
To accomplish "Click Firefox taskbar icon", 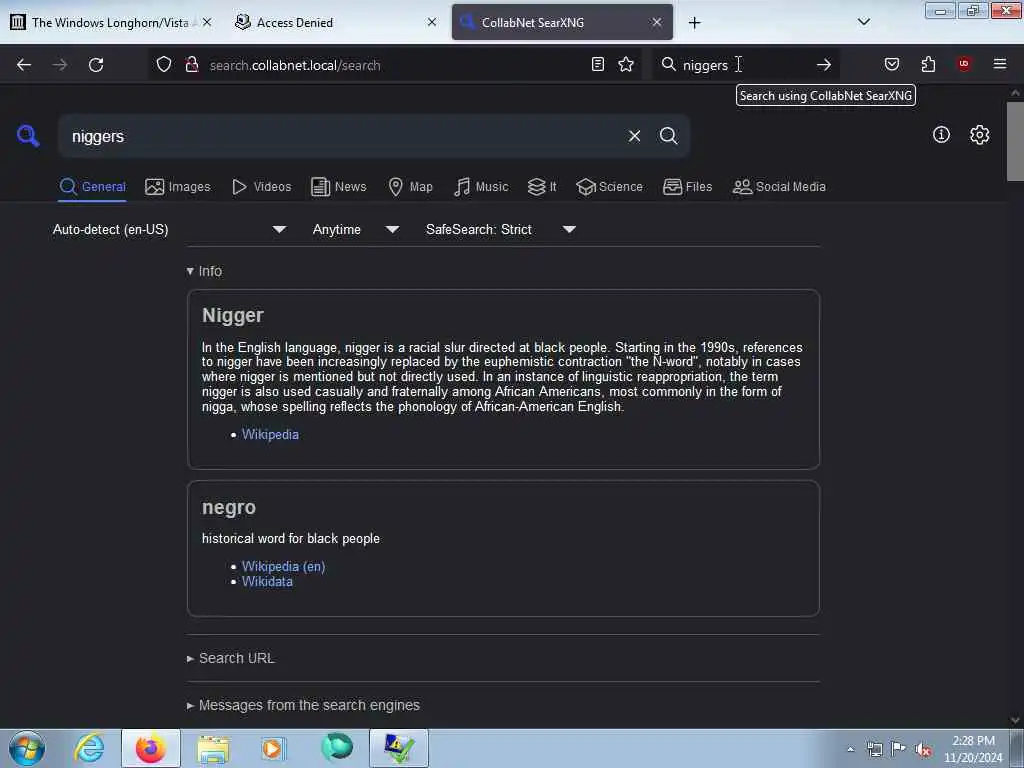I will (x=150, y=748).
